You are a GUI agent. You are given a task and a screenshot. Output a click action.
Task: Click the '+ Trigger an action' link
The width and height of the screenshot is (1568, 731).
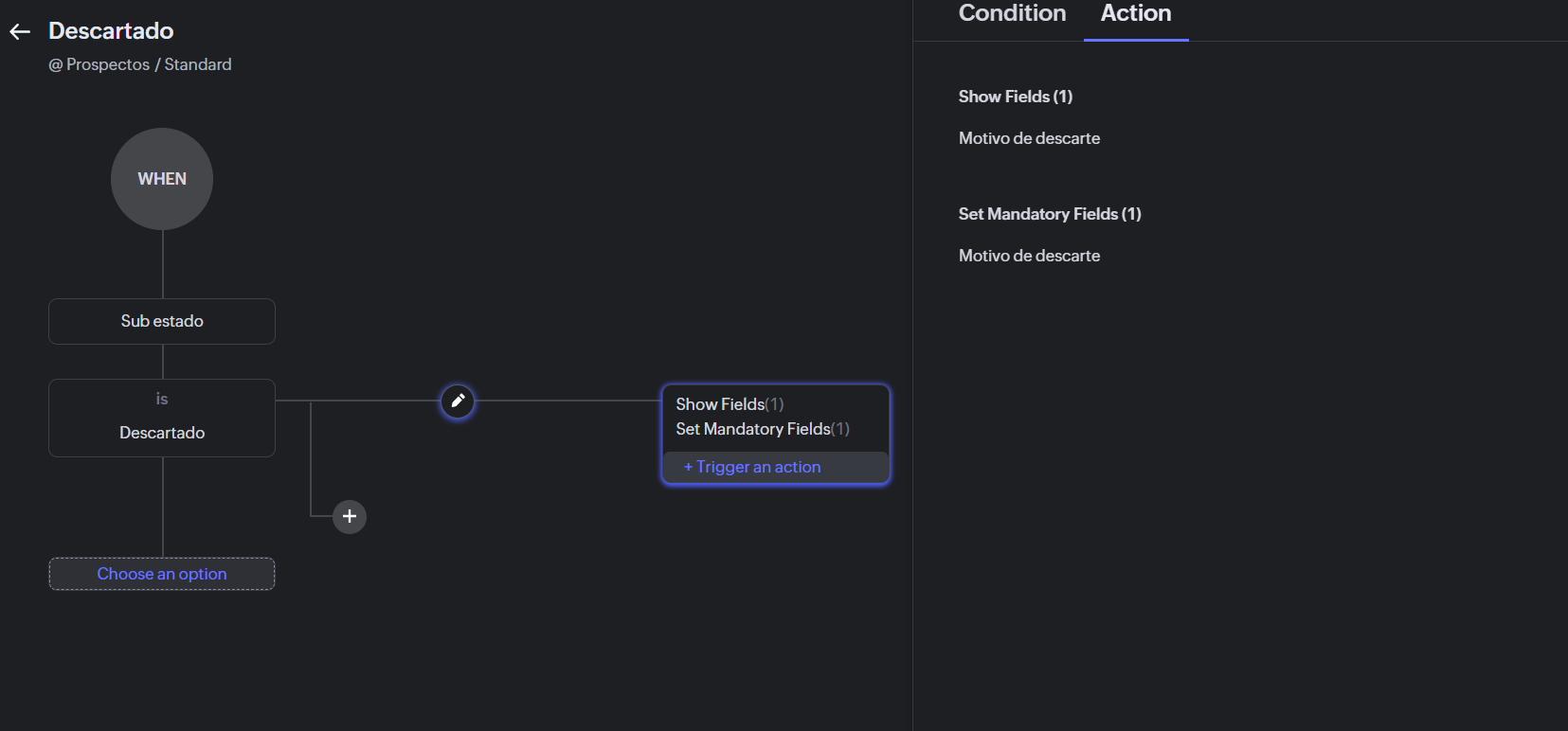(x=752, y=467)
